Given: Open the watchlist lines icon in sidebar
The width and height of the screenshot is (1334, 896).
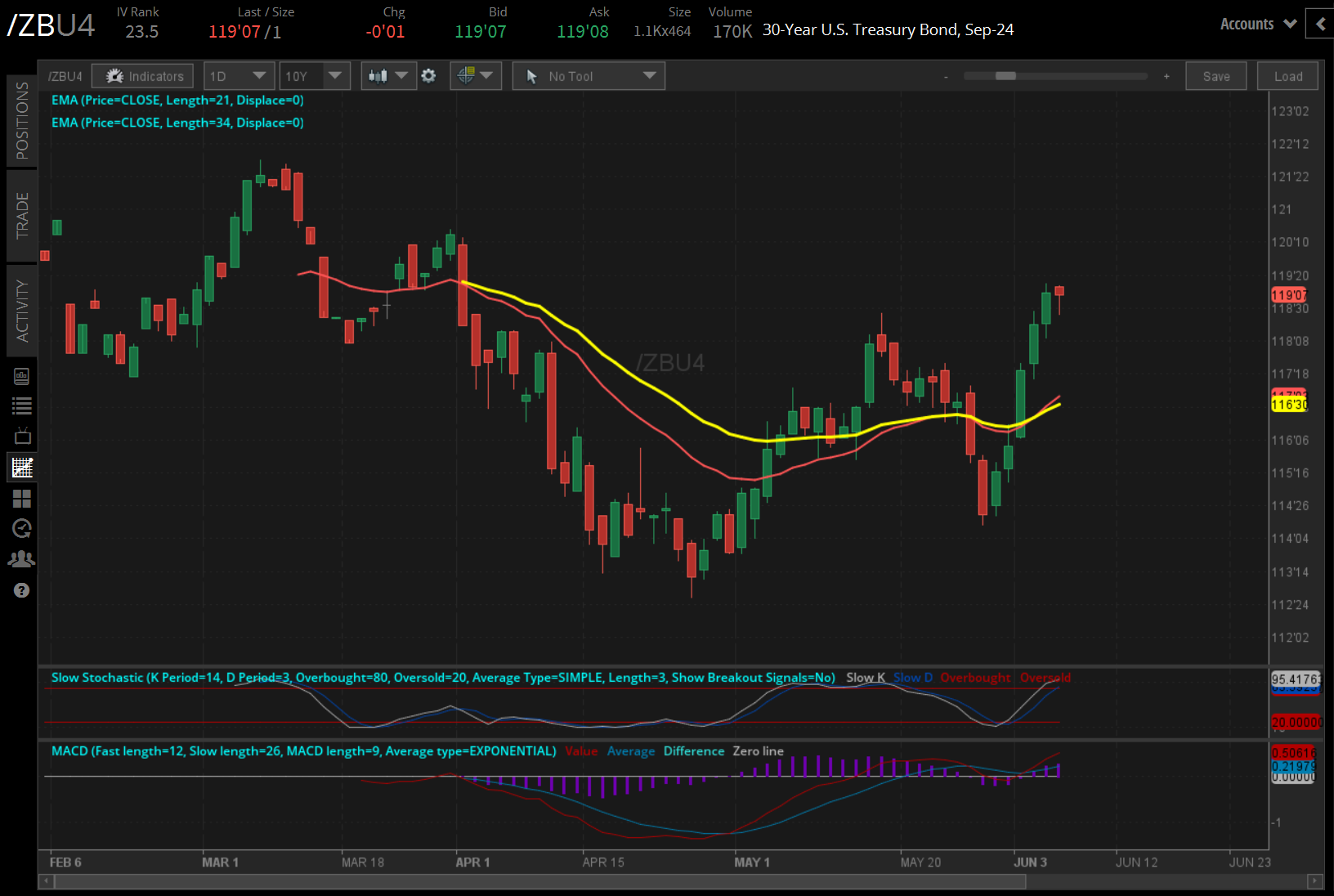Looking at the screenshot, I should (22, 405).
